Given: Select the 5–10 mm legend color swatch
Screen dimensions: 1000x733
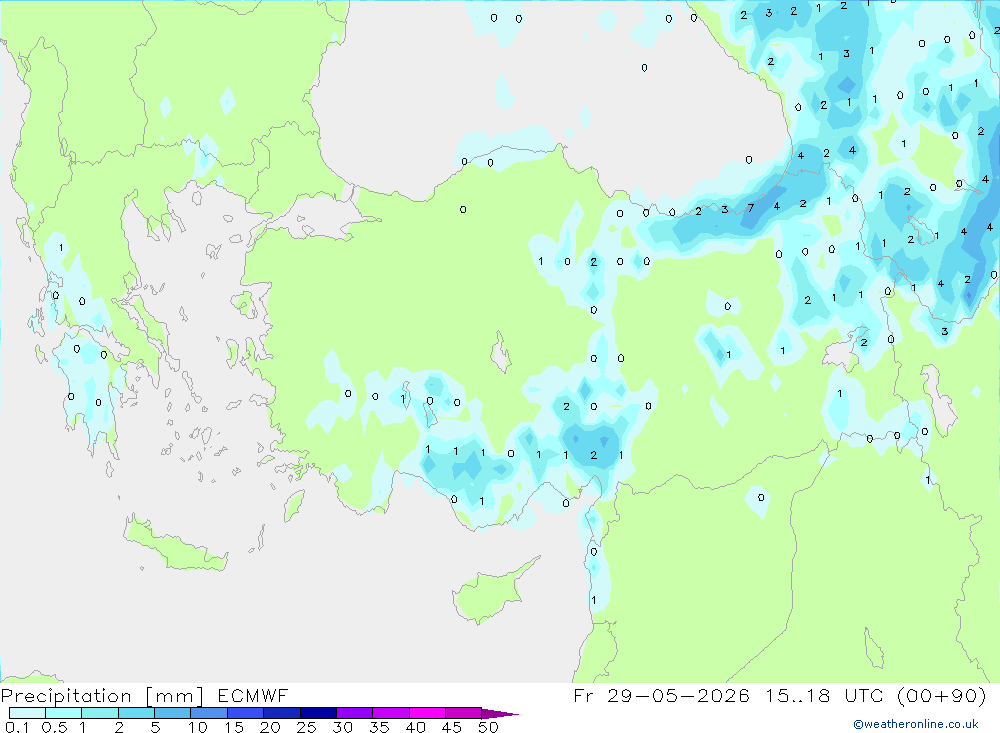Looking at the screenshot, I should click(x=173, y=713).
